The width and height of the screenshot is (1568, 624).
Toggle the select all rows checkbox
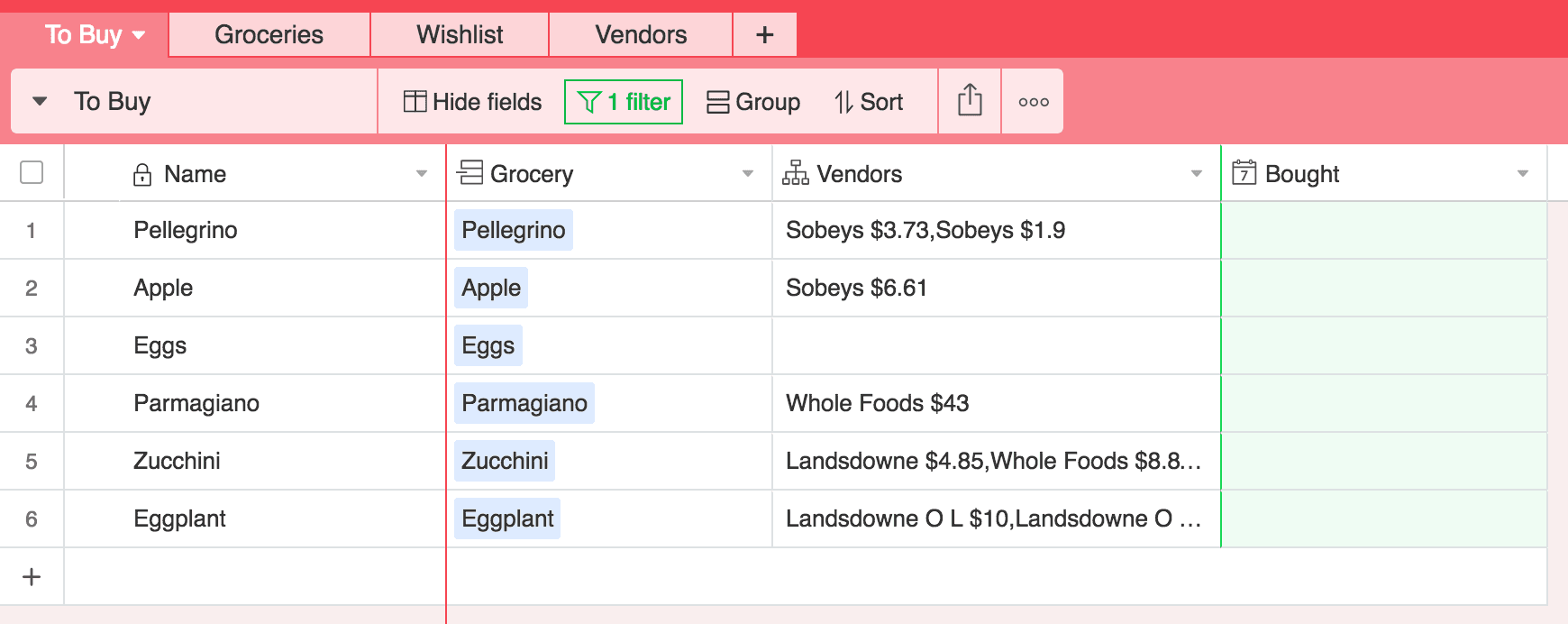(32, 172)
